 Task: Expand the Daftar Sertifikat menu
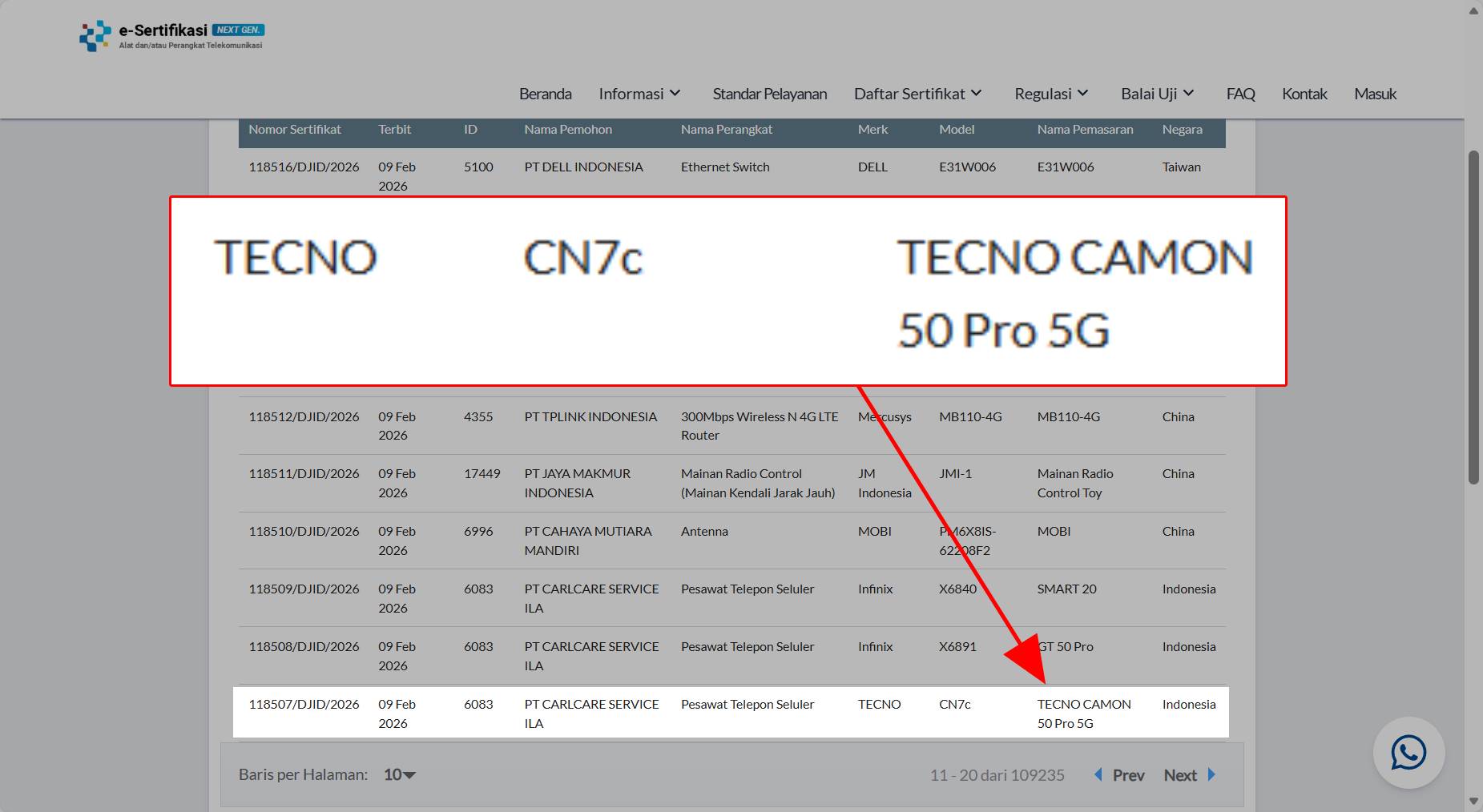click(918, 94)
